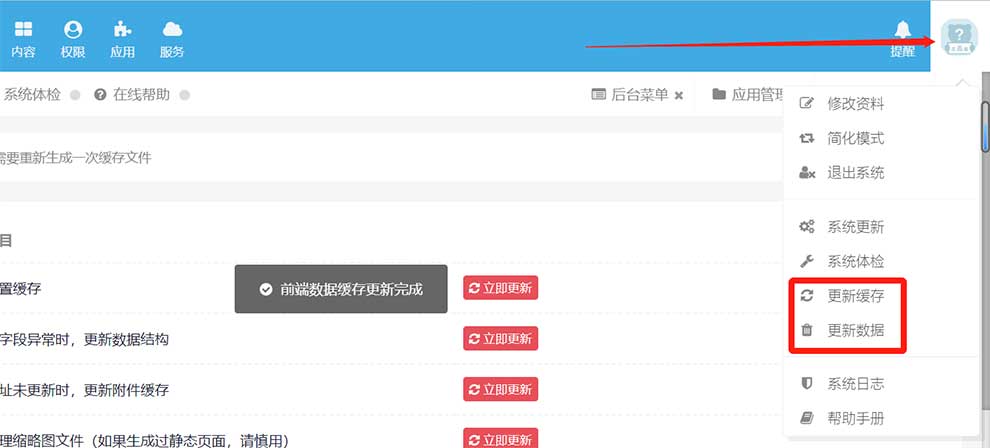Image resolution: width=990 pixels, height=448 pixels.
Task: Click 立即更新 button beside 前端数据缓存更新完成 message
Action: (x=500, y=288)
